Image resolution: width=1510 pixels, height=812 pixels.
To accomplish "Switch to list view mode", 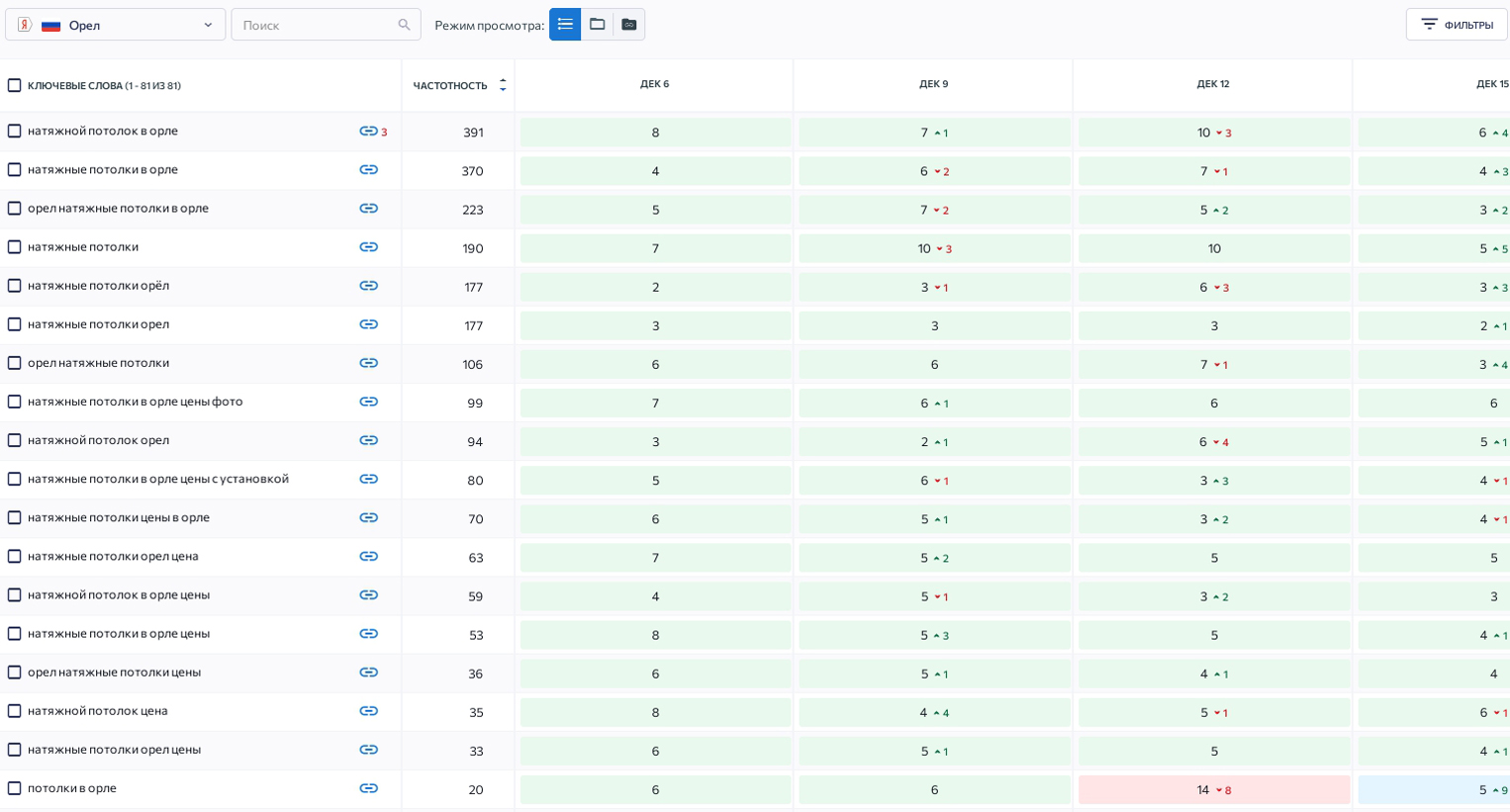I will (x=565, y=25).
